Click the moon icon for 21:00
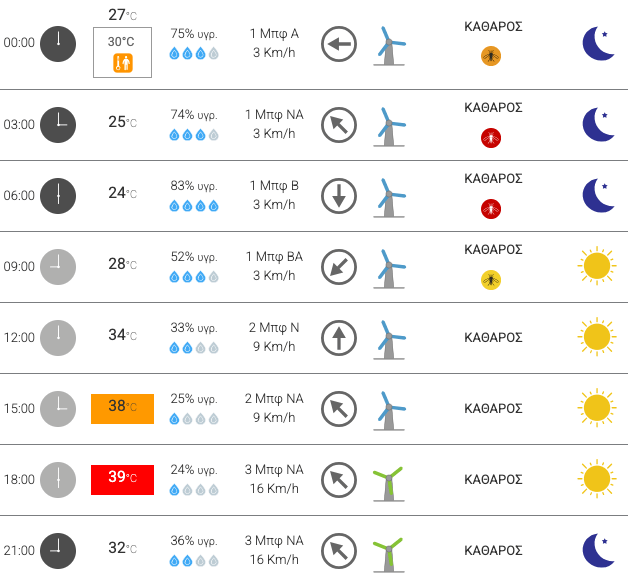This screenshot has width=628, height=583. pyautogui.click(x=598, y=550)
